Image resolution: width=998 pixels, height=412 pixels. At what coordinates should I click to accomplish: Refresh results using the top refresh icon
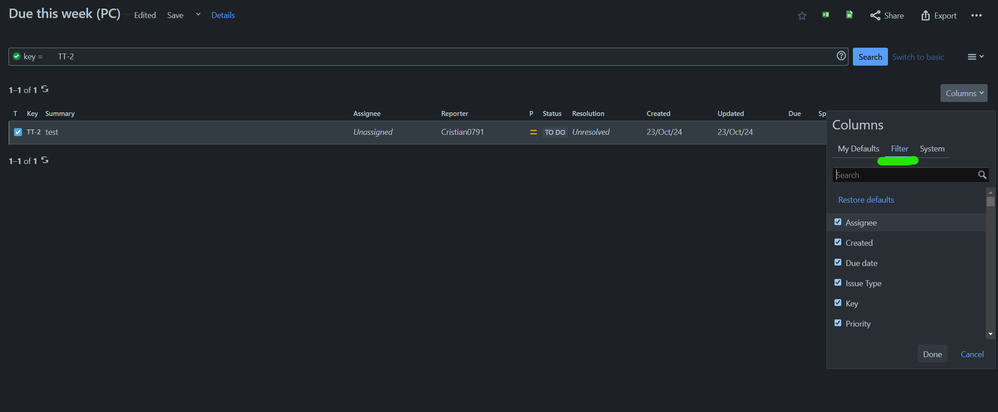pyautogui.click(x=45, y=89)
